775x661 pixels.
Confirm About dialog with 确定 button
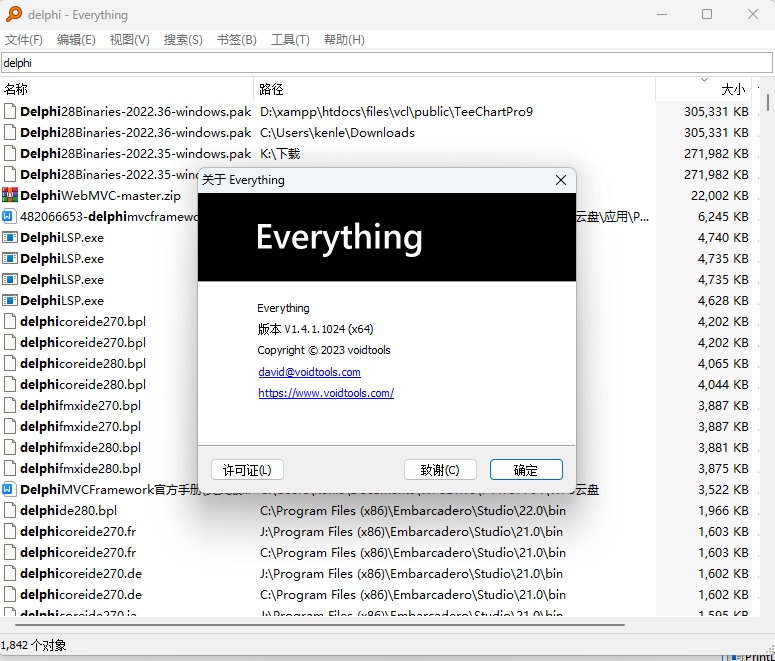(526, 470)
